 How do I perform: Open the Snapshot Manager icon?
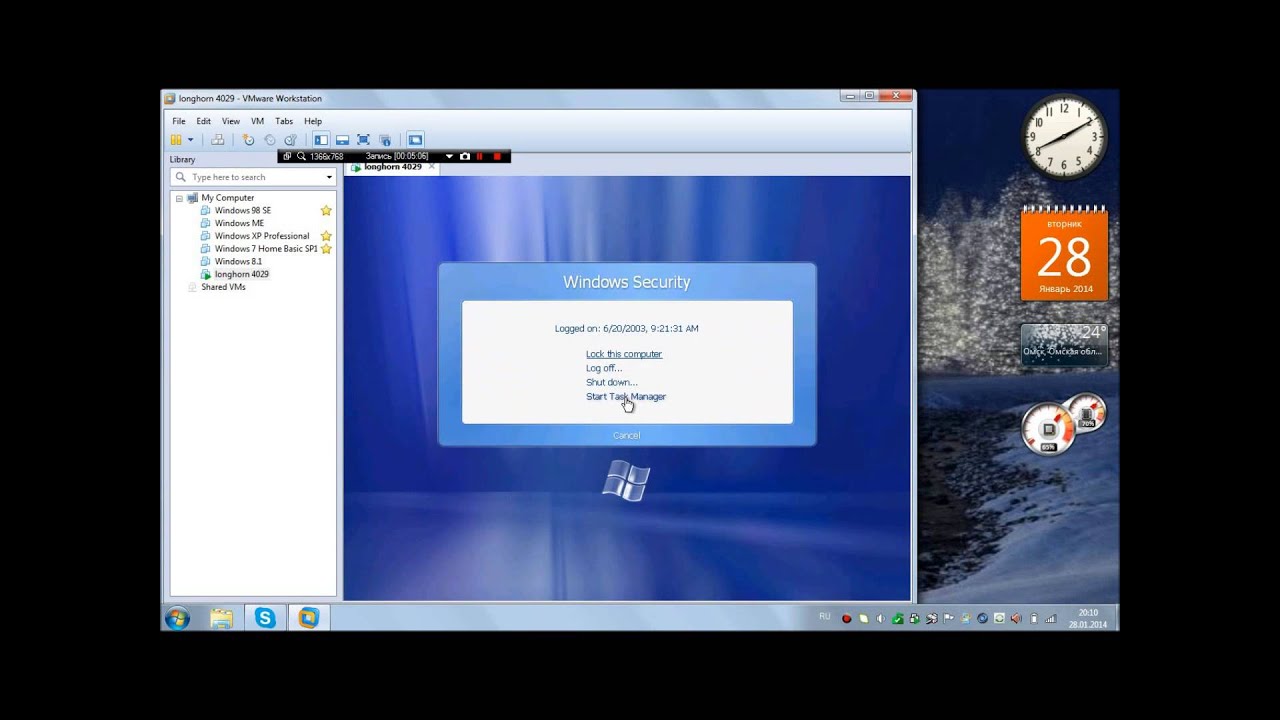290,140
